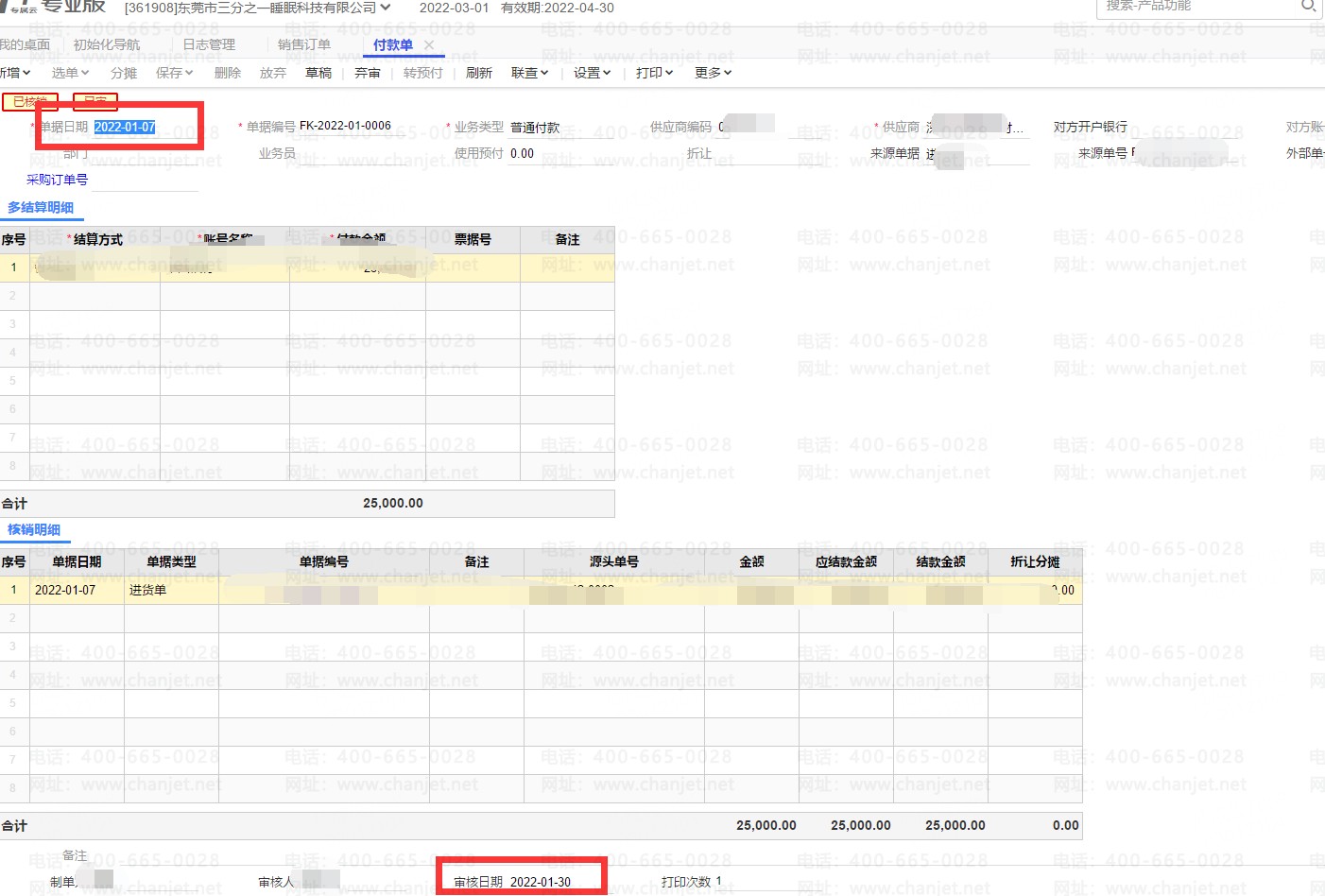Viewport: 1325px width, 896px height.
Task: Expand the 联查 dropdown
Action: [x=529, y=73]
